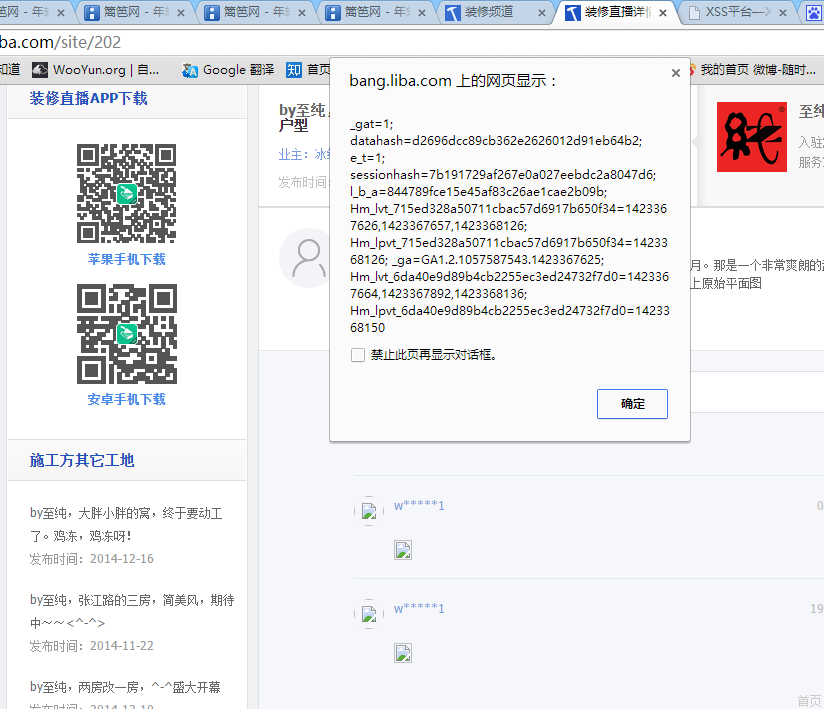
Task: Click the dialog title bang.liba.com 上的网页显示
Action: point(453,81)
